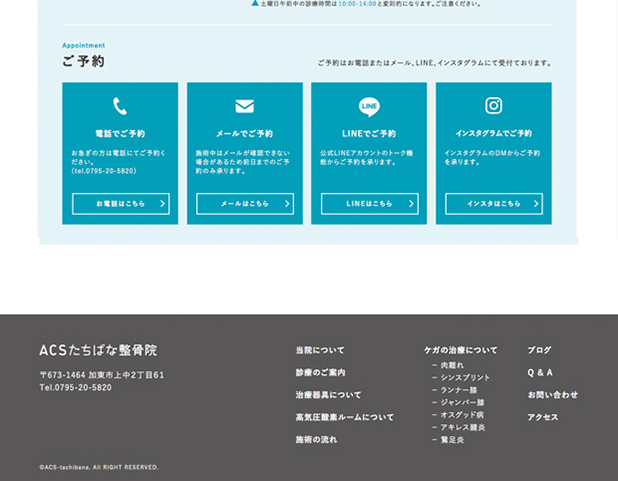Image resolution: width=618 pixels, height=481 pixels.
Task: Open the アキレス腱炎 sub-link
Action: coord(463,427)
